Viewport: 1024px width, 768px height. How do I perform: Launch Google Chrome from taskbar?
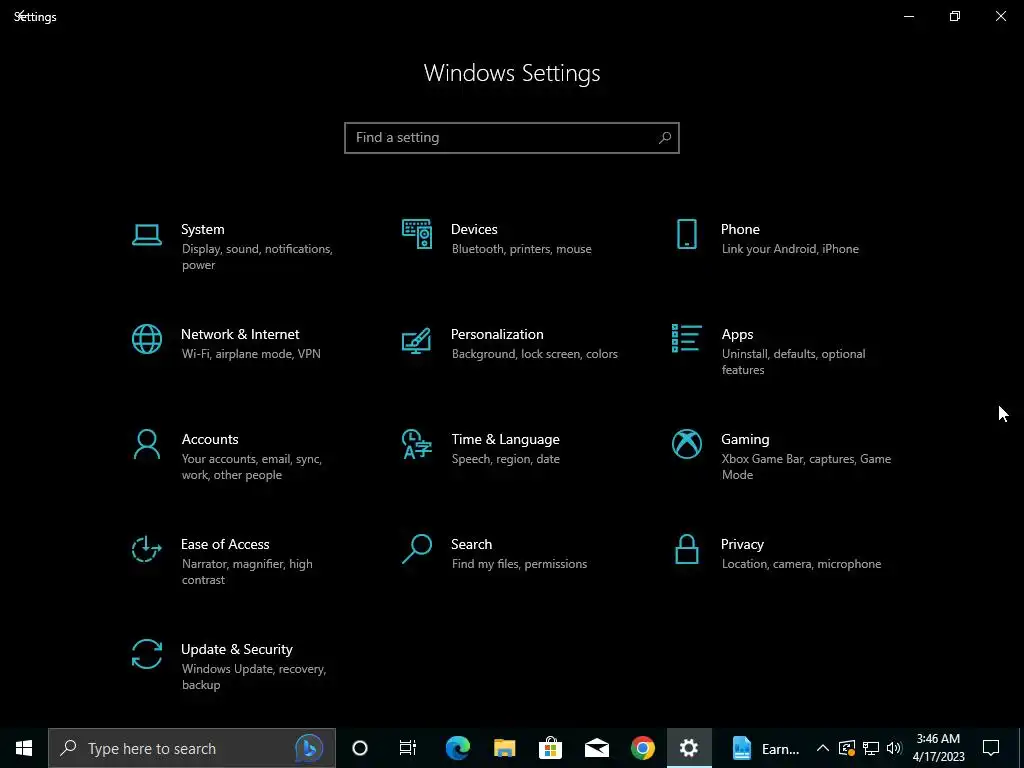tap(643, 748)
